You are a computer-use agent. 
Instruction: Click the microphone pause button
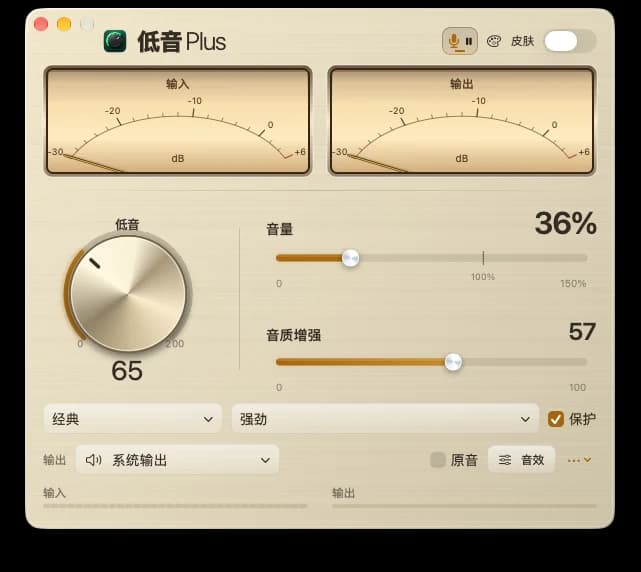pos(460,41)
